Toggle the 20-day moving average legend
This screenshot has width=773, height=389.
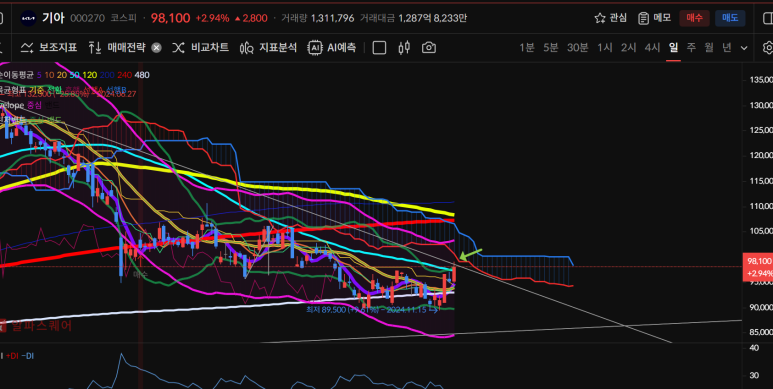pos(62,75)
